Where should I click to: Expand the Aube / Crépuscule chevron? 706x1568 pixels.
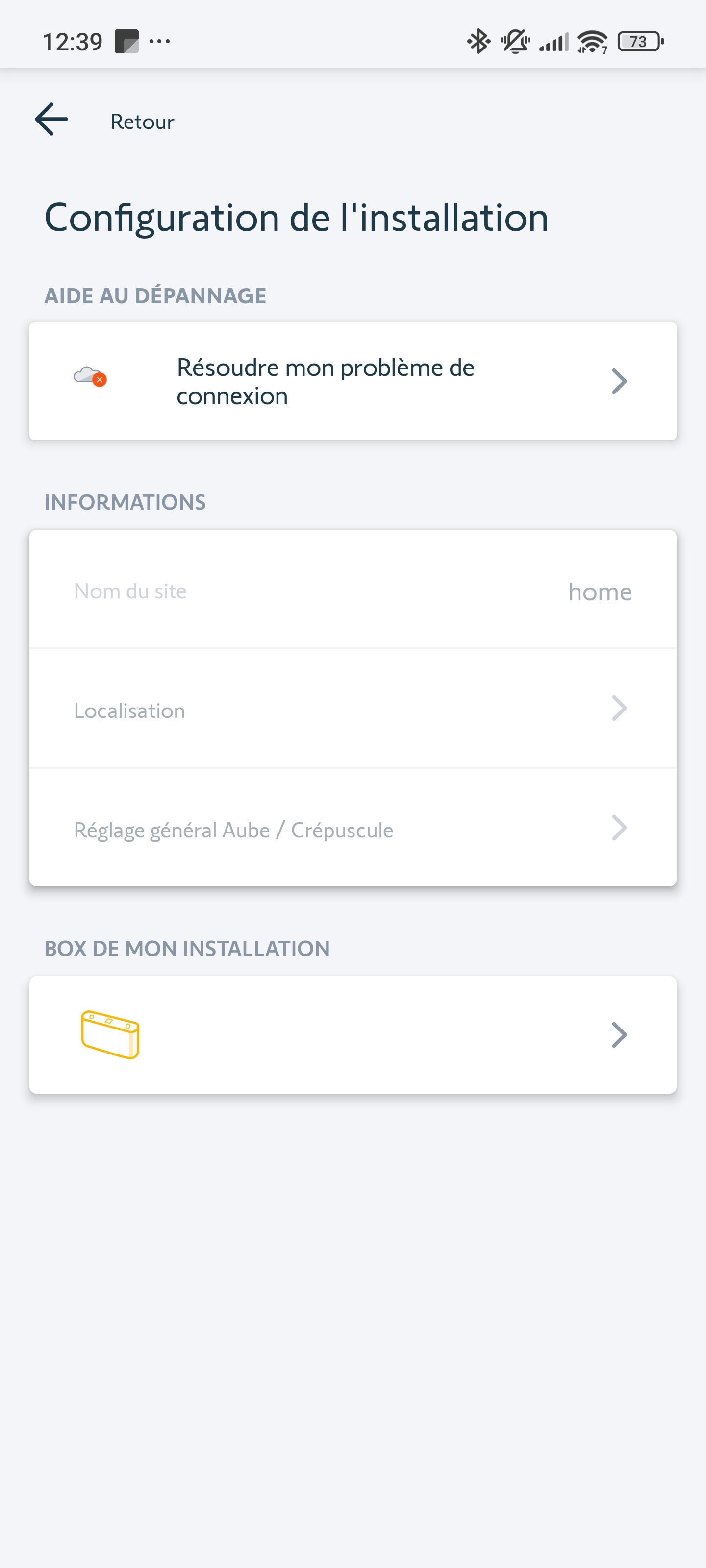click(619, 828)
